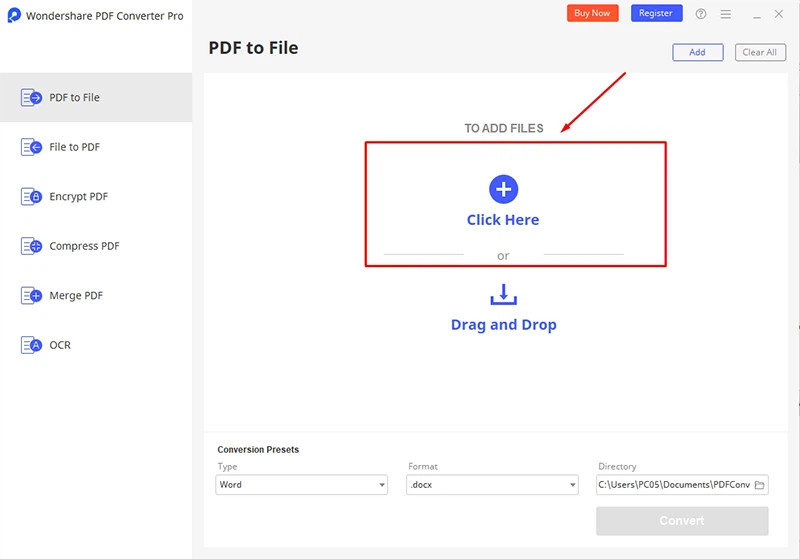Click the Conversion Presets label

point(258,449)
